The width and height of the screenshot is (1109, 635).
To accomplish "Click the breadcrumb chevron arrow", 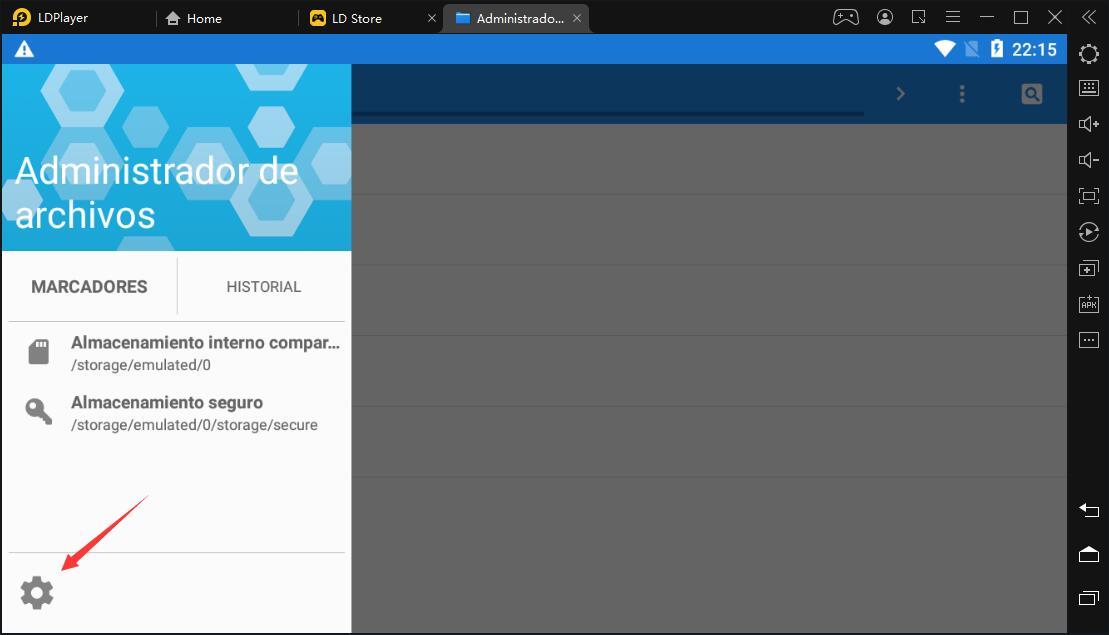I will 900,93.
